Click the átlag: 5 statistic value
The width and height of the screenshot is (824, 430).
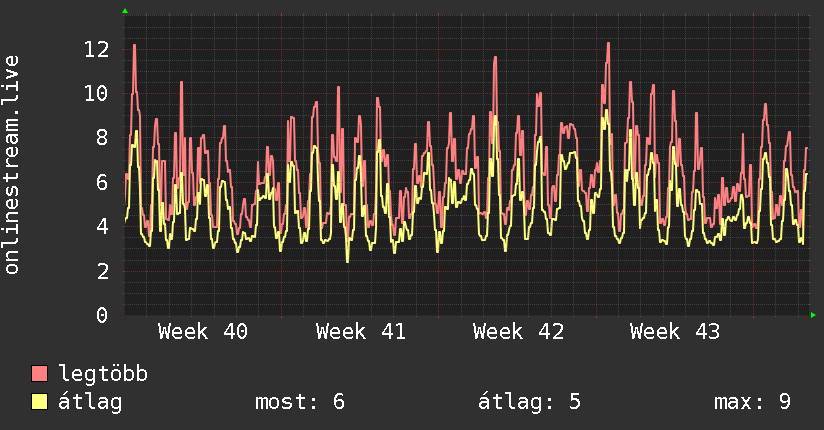(529, 402)
